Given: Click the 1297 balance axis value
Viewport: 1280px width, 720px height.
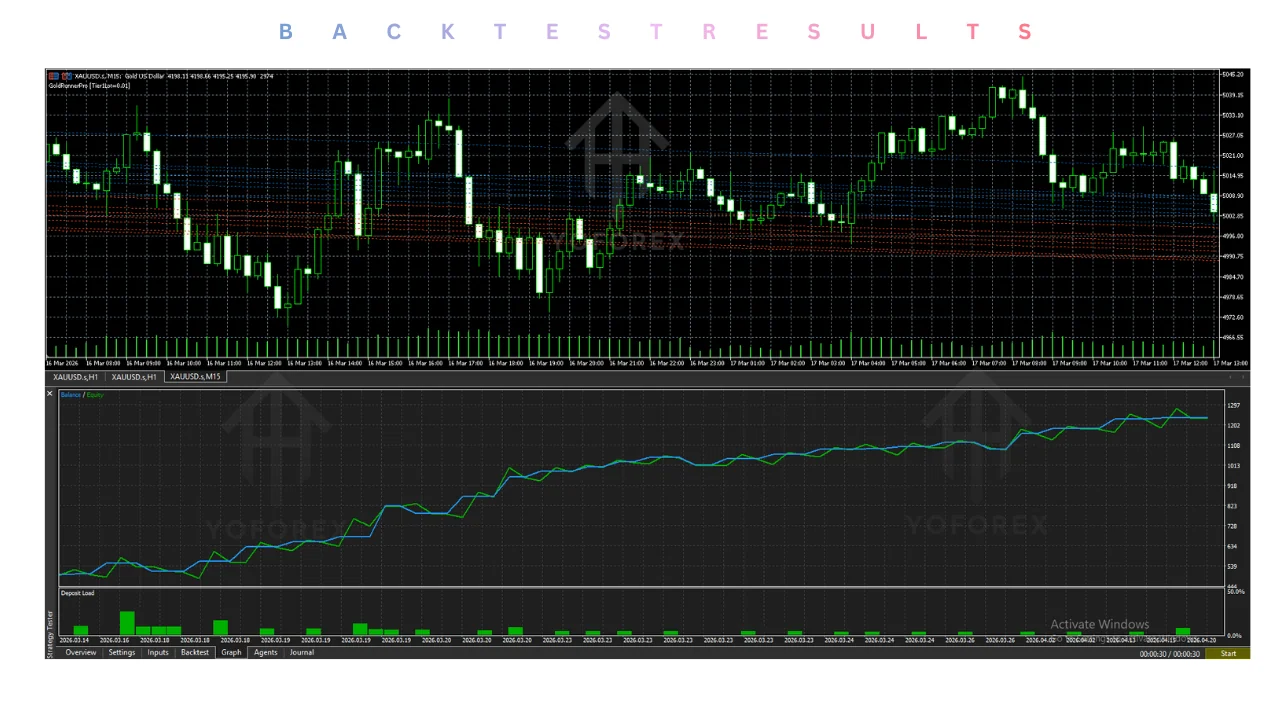Looking at the screenshot, I should coord(1234,405).
